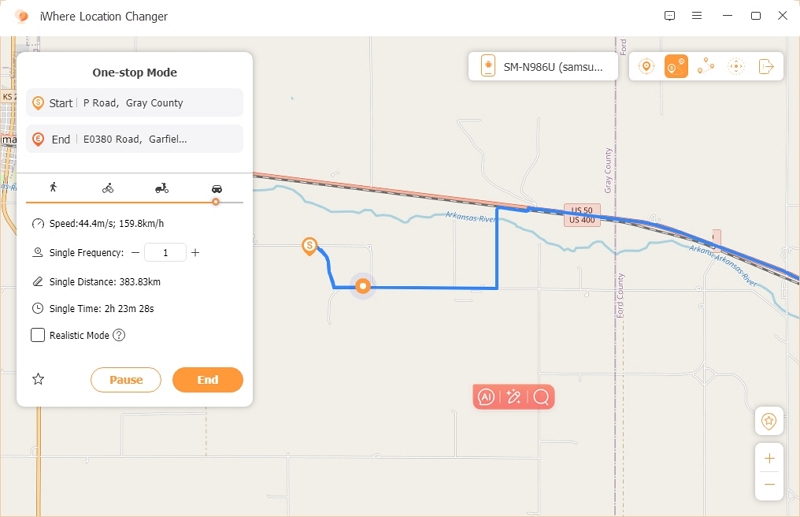Click the exit/export icon in toolbar
800x517 pixels.
point(766,66)
